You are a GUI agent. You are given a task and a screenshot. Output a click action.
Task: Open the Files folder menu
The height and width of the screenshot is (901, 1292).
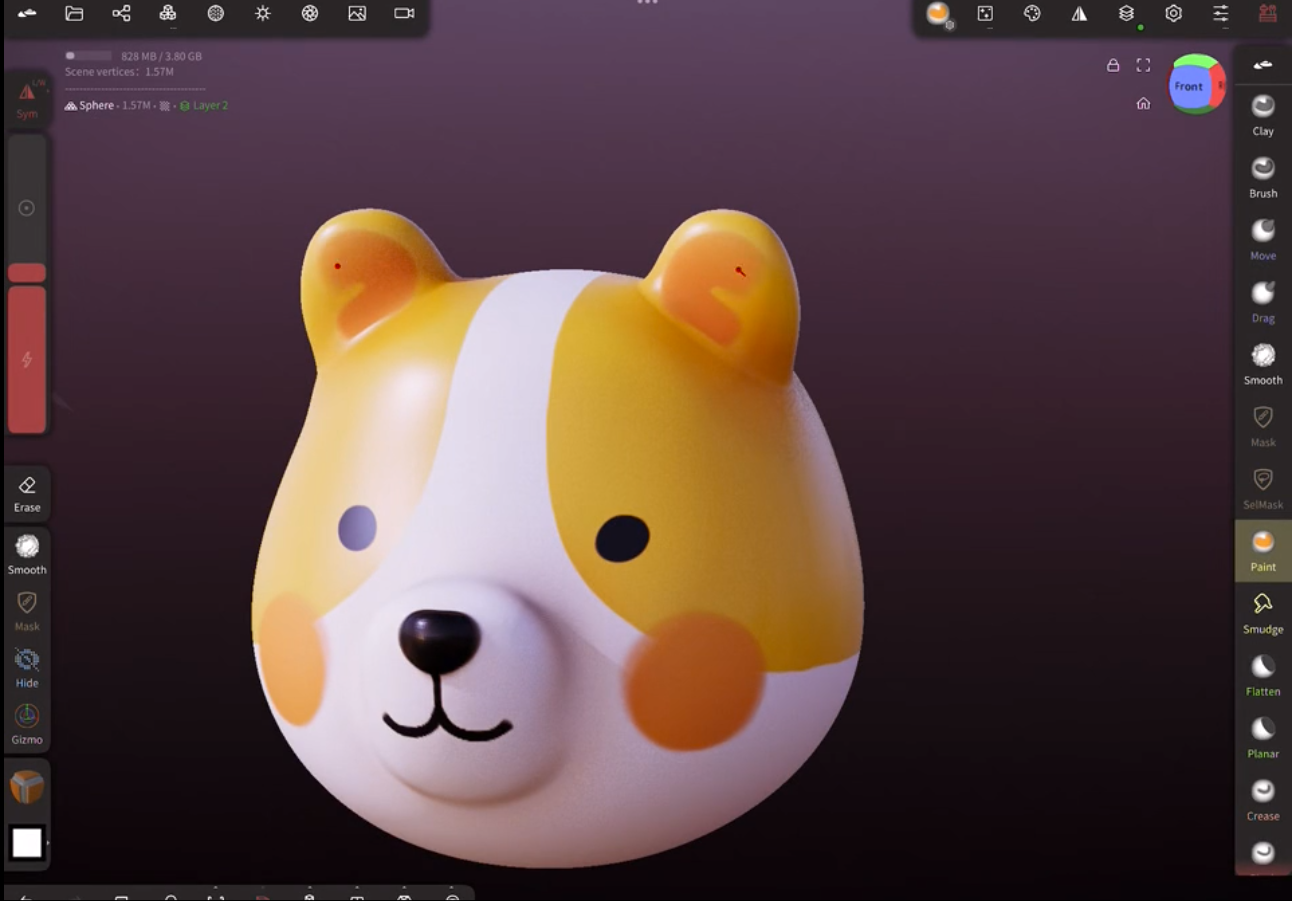pyautogui.click(x=74, y=13)
